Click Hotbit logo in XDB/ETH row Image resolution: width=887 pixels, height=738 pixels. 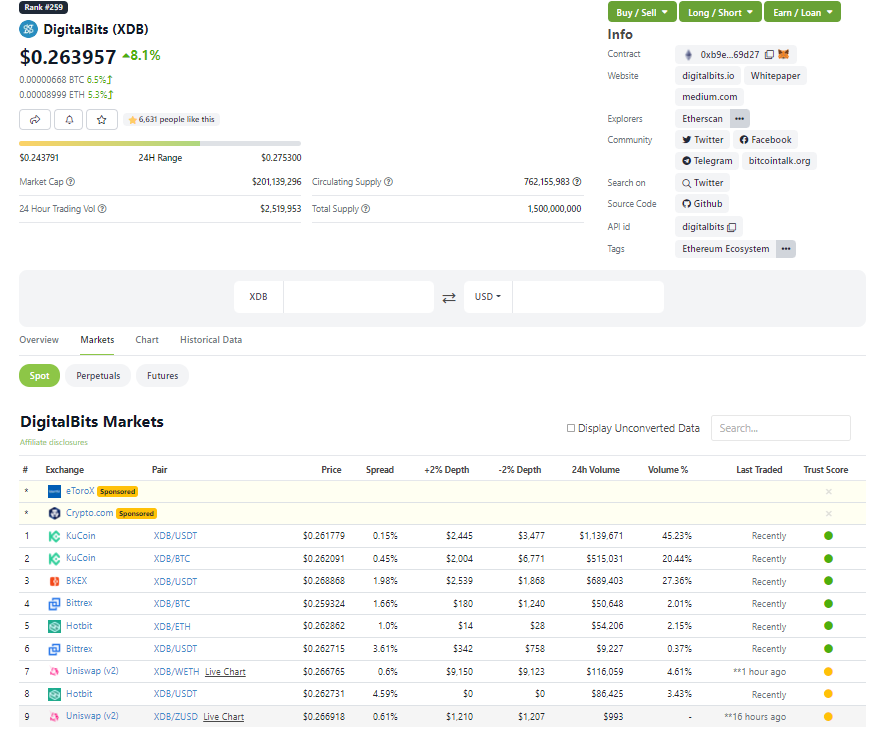54,627
